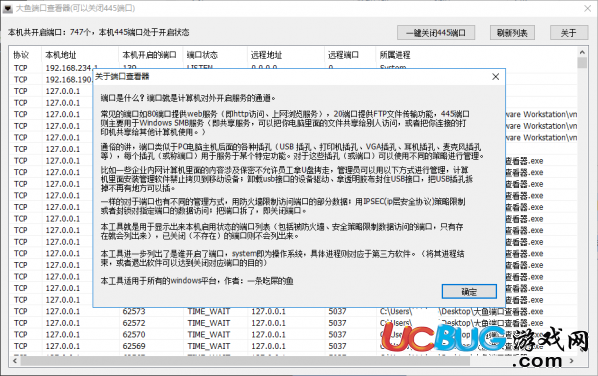Image resolution: width=598 pixels, height=376 pixels.
Task: Close the main 大鱼端口查看器 window
Action: pyautogui.click(x=588, y=8)
